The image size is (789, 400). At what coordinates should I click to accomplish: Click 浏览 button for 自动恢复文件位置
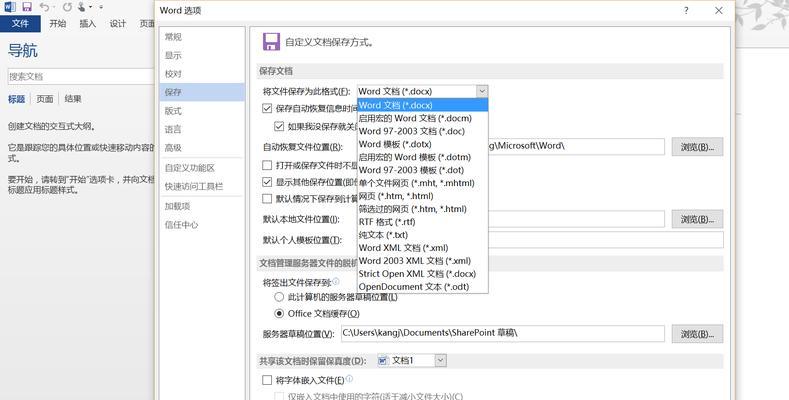[697, 147]
